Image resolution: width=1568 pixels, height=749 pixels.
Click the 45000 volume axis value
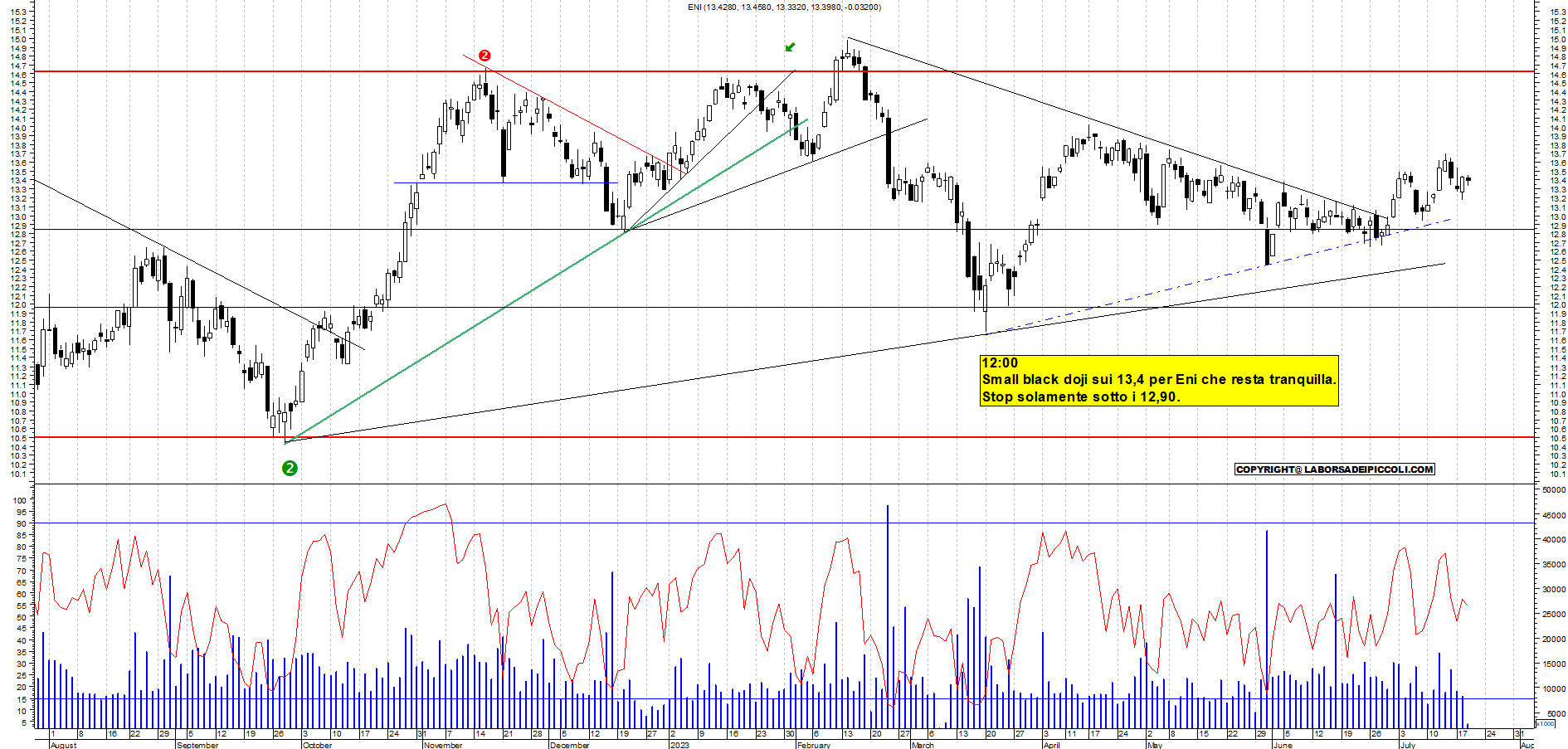point(1553,515)
